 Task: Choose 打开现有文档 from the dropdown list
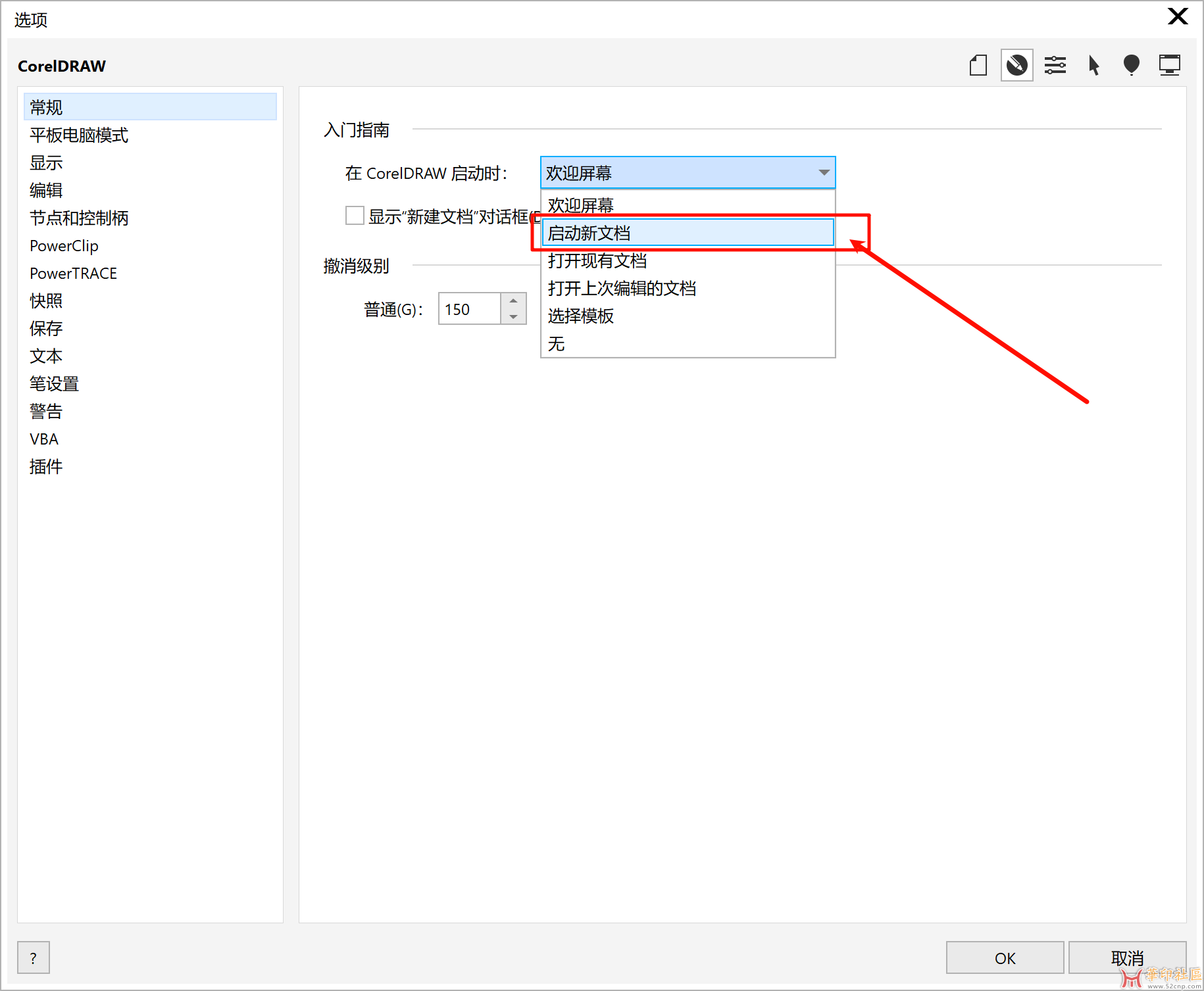688,260
